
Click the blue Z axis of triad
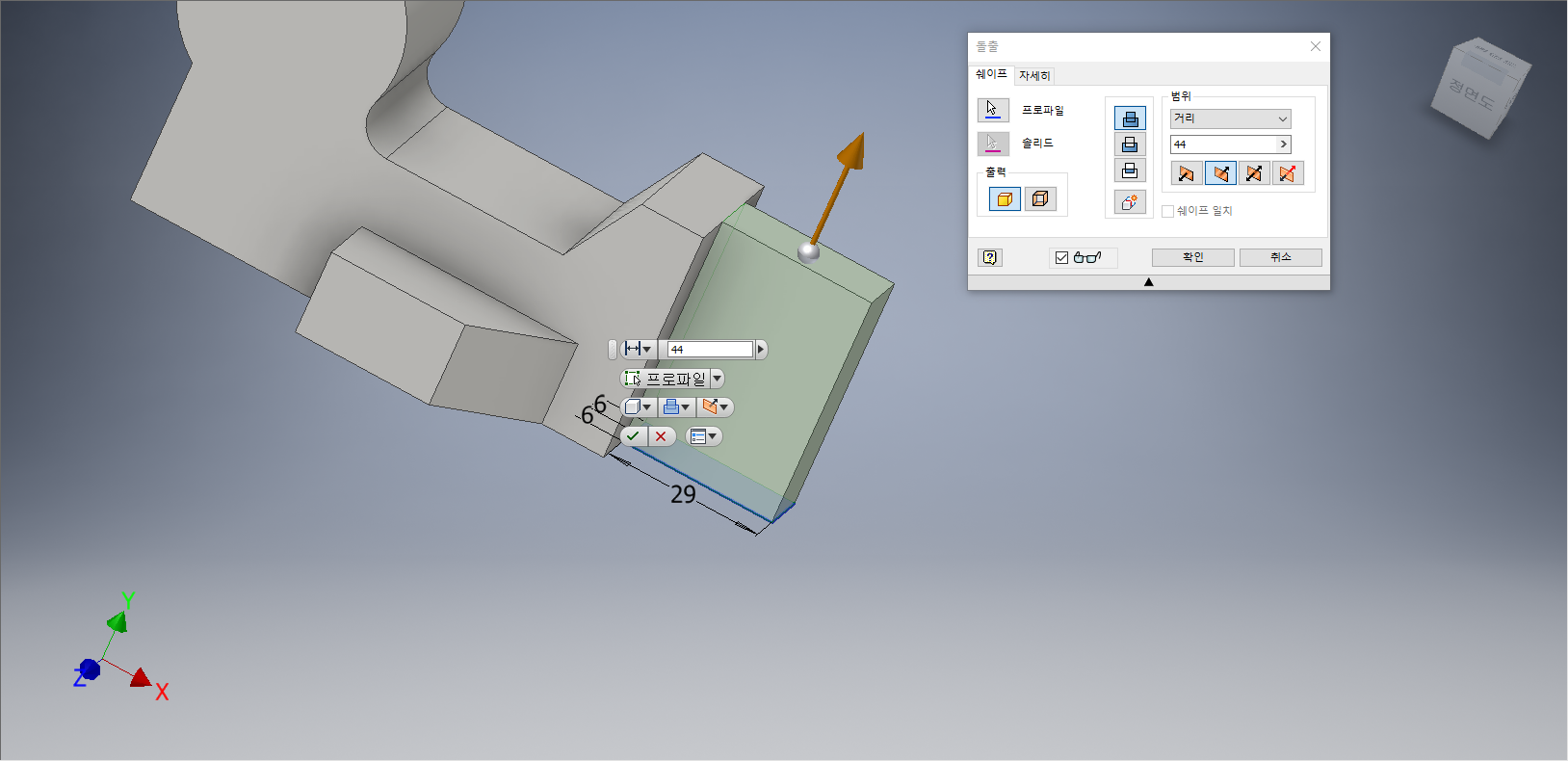[x=90, y=669]
